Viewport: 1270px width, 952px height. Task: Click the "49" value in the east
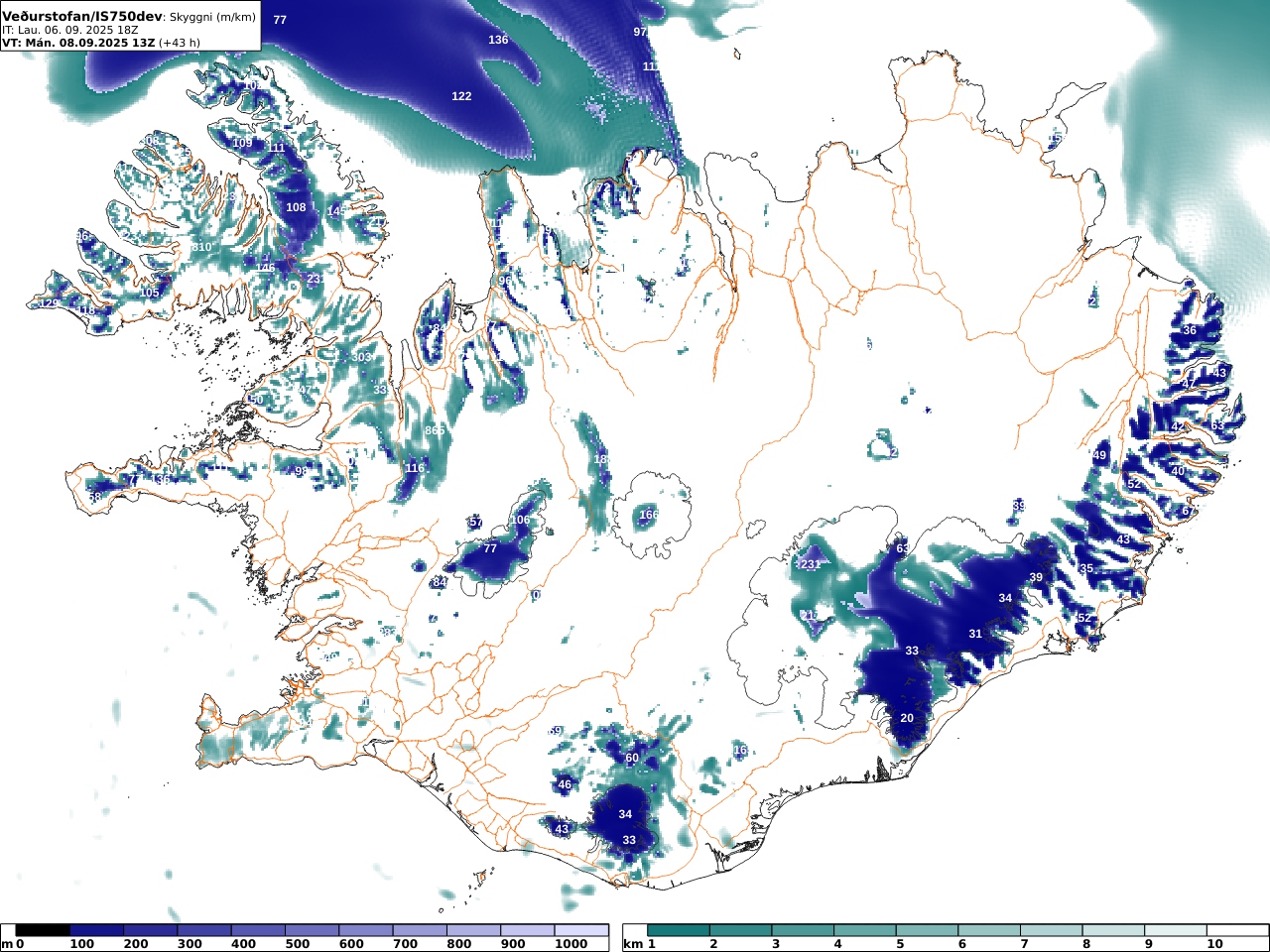pos(1099,455)
